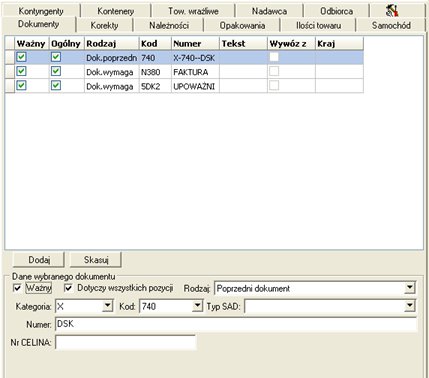Select Dok.wymaga cell in the N380 row

pos(111,72)
